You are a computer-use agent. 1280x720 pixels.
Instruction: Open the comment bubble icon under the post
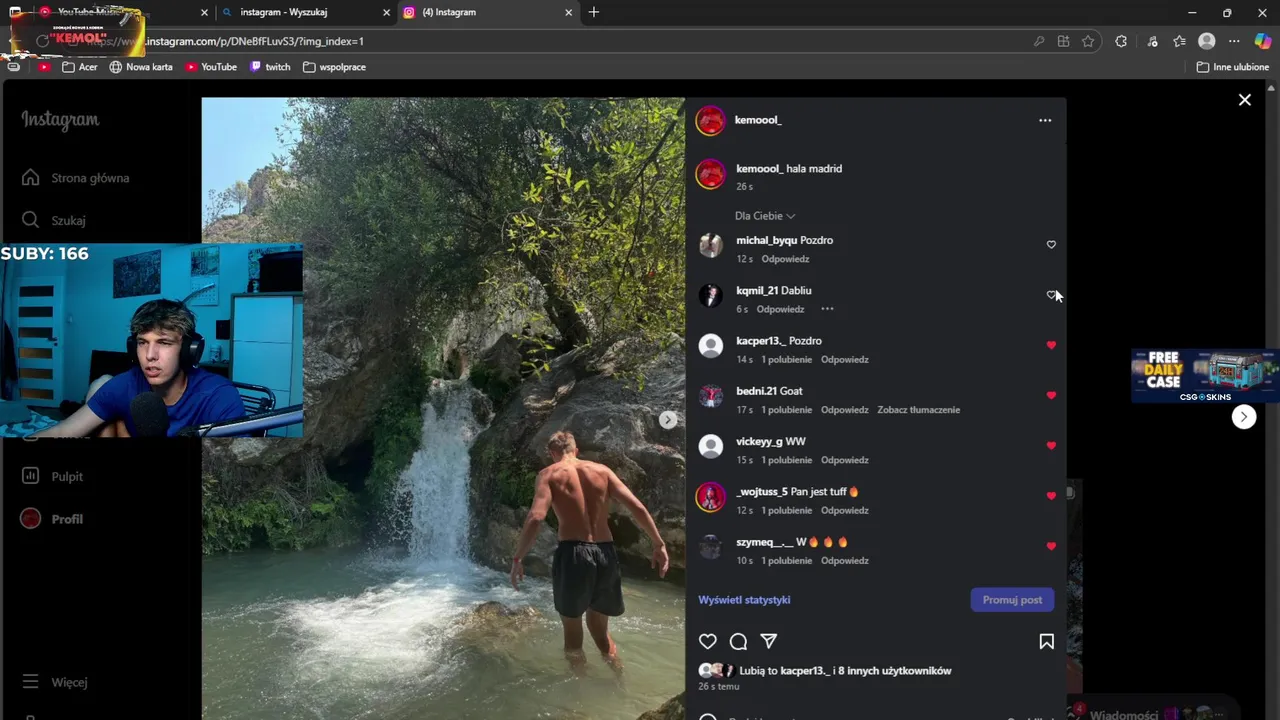(738, 642)
